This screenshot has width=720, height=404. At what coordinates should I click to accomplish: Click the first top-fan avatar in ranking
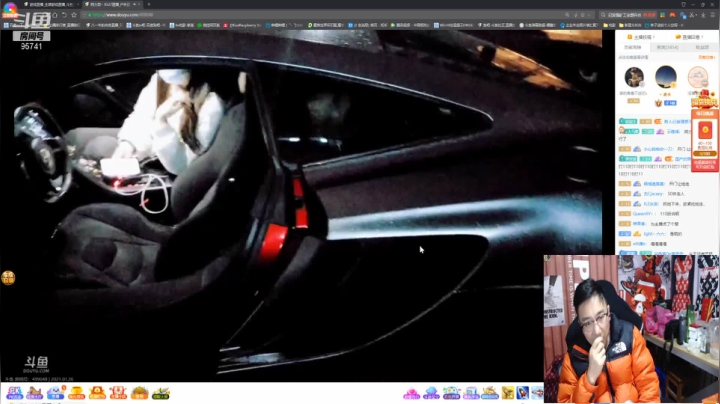tap(634, 77)
